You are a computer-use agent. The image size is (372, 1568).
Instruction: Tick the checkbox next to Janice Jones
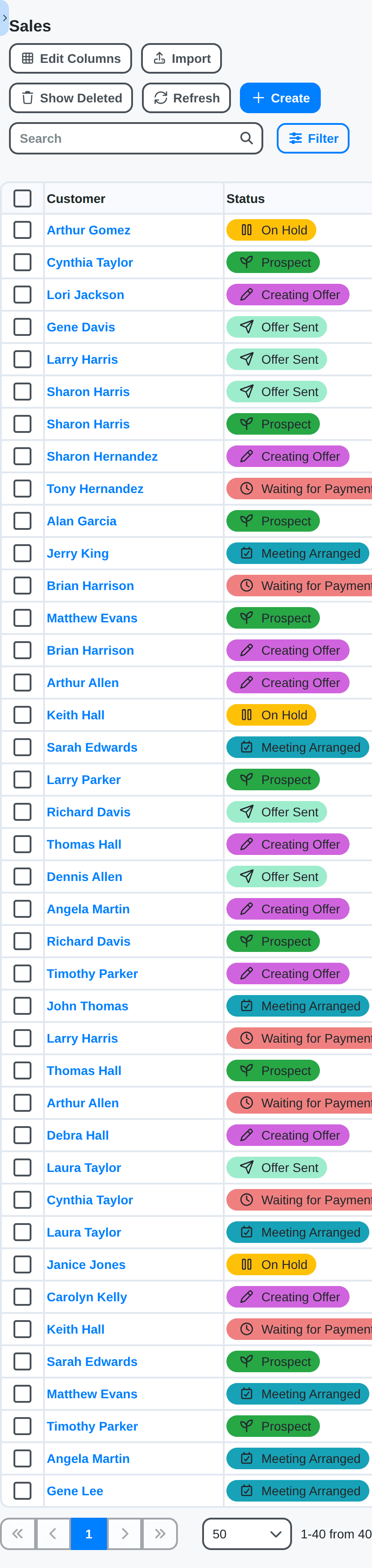tap(22, 1264)
